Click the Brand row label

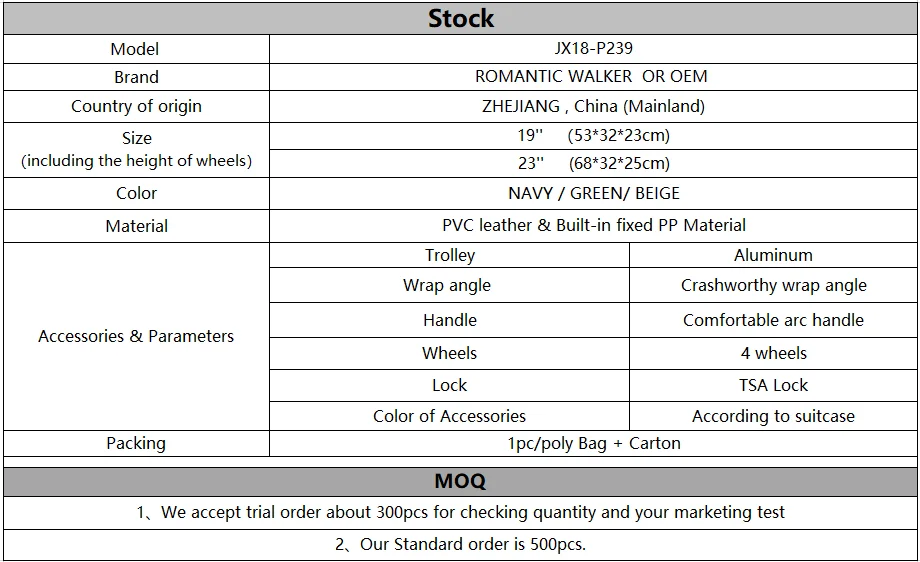point(136,77)
